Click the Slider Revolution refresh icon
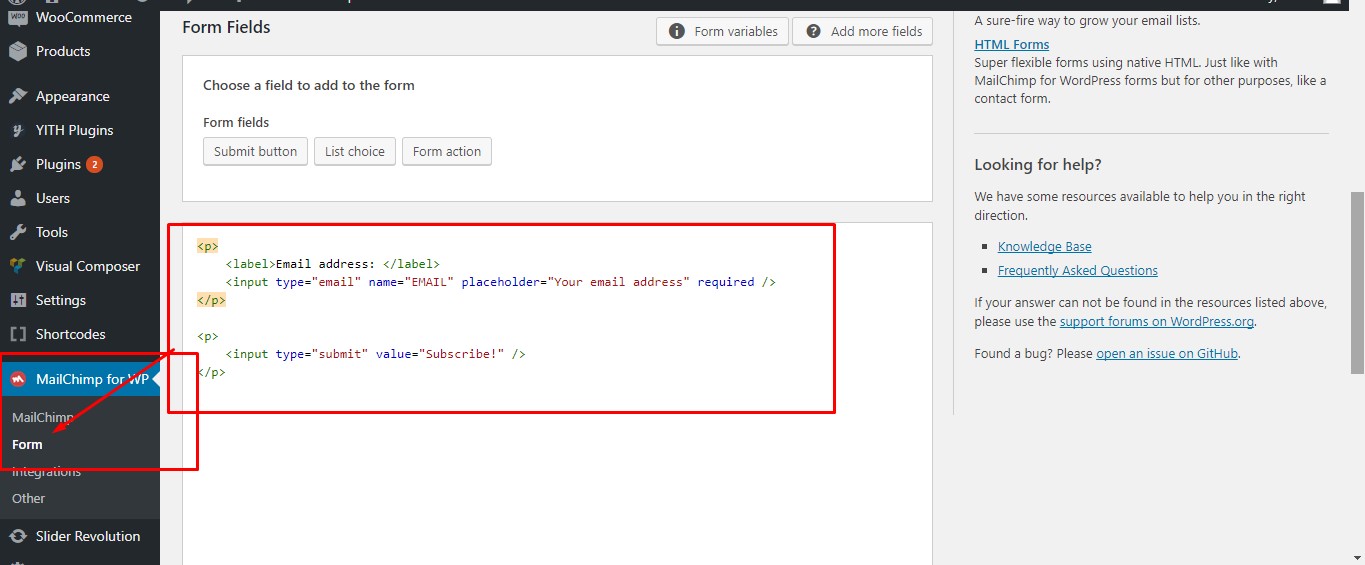 [x=17, y=537]
